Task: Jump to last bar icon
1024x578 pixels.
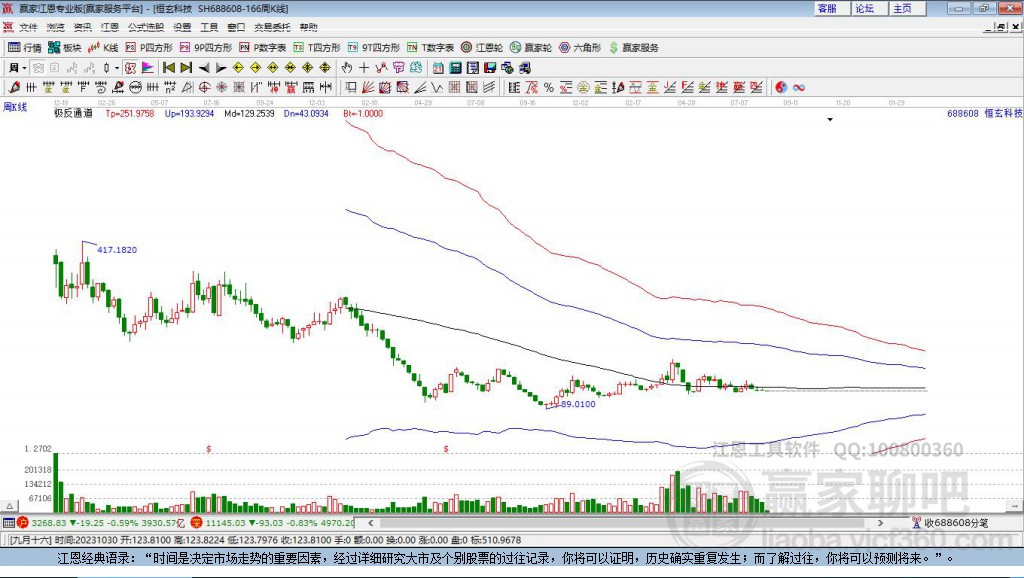Action: pos(186,68)
